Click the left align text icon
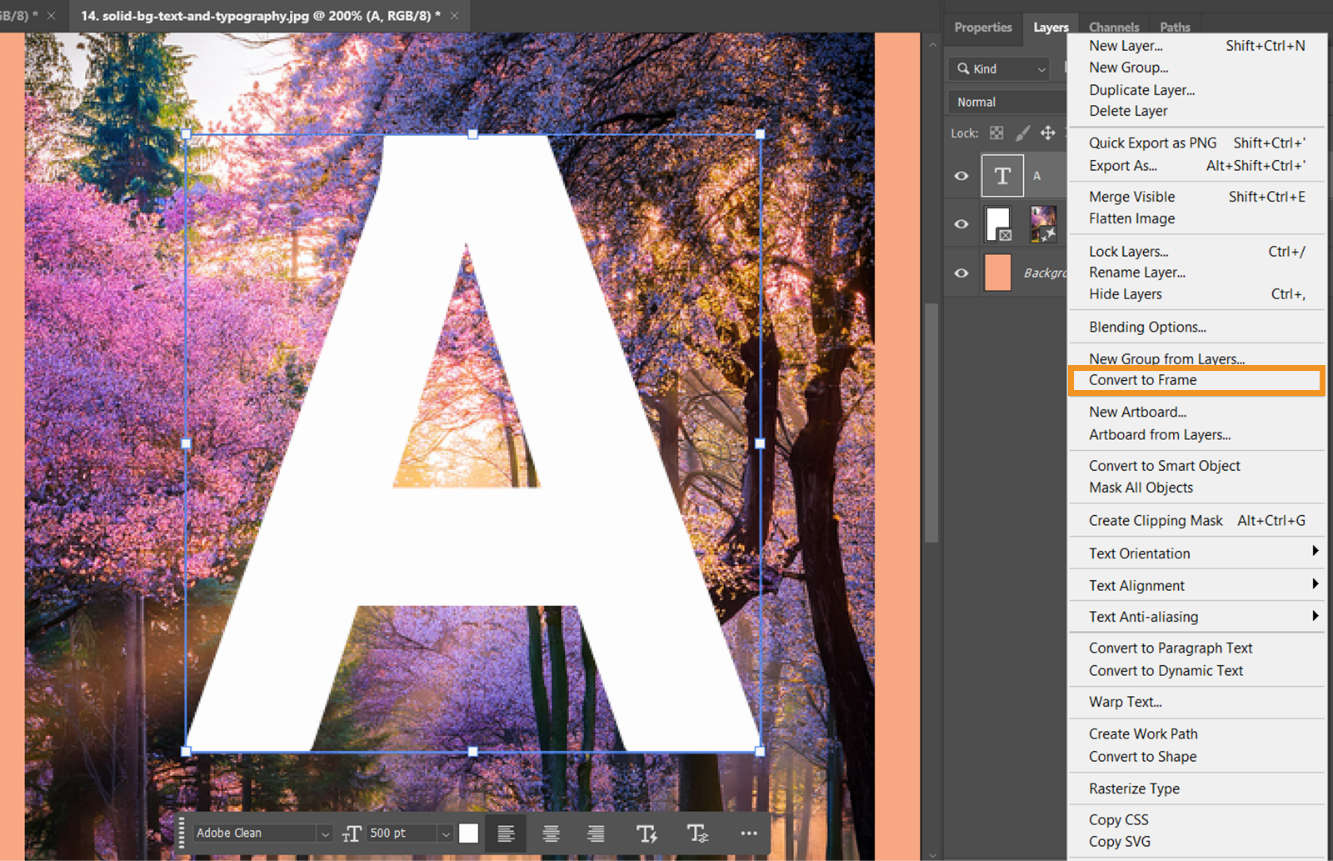Image resolution: width=1333 pixels, height=861 pixels. [x=505, y=833]
